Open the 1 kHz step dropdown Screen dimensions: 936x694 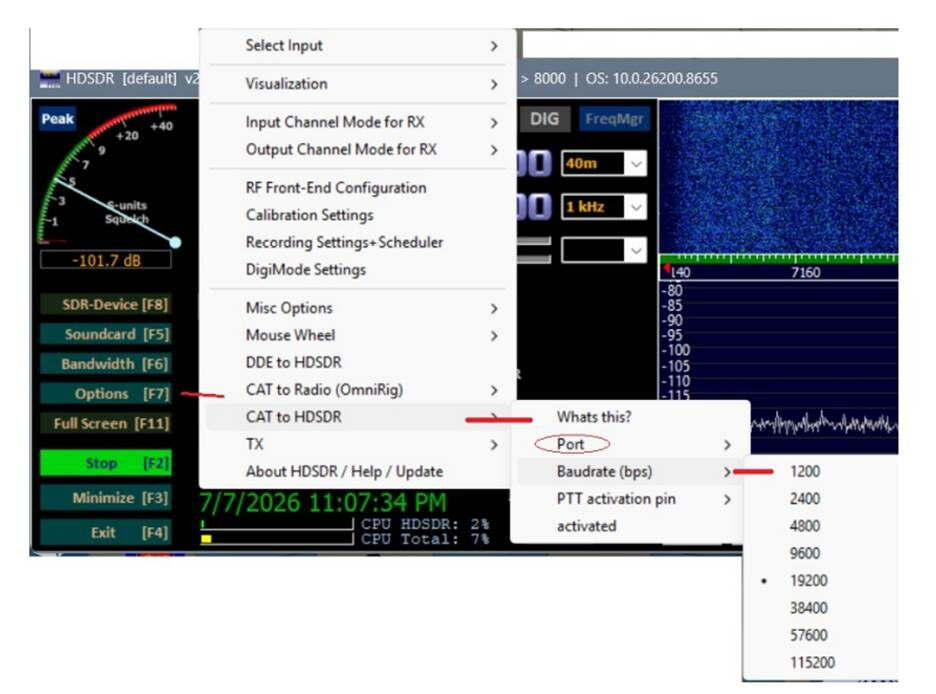click(604, 207)
